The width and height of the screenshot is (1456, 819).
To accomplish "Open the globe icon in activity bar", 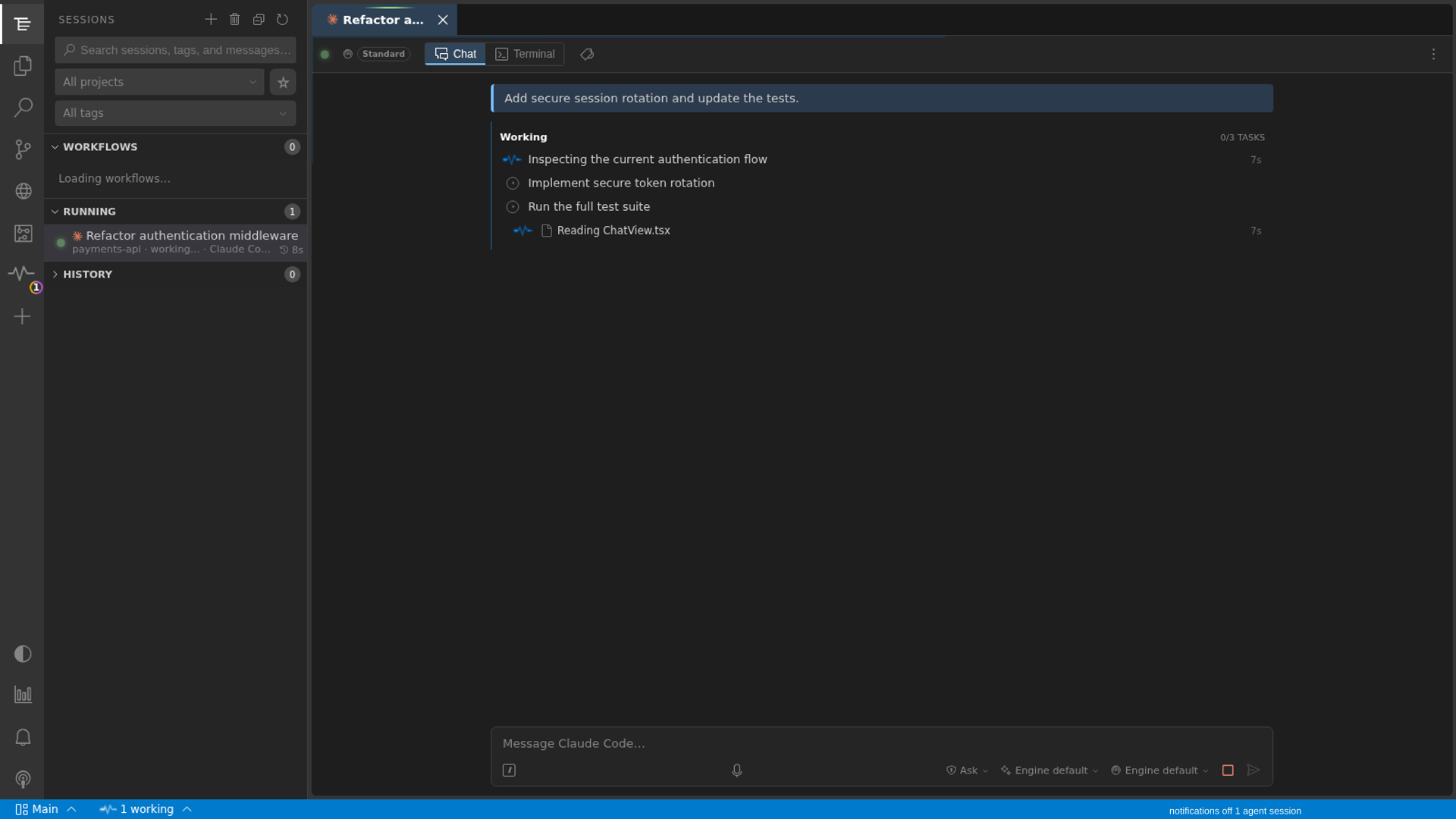I will tap(23, 191).
